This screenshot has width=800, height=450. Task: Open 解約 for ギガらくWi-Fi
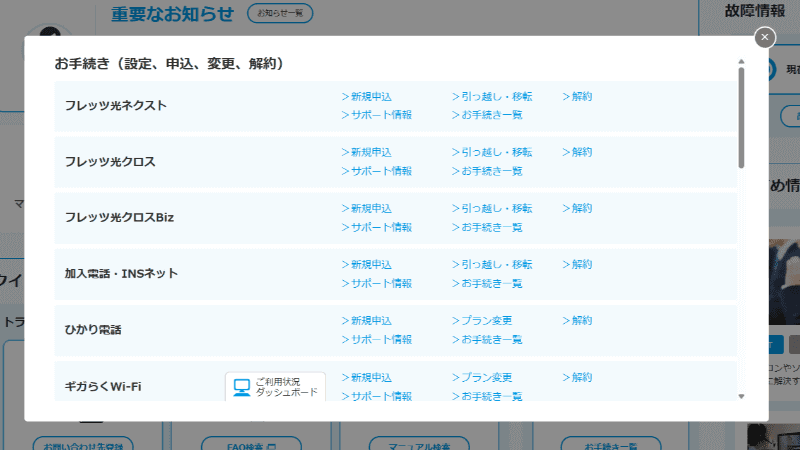tap(577, 378)
